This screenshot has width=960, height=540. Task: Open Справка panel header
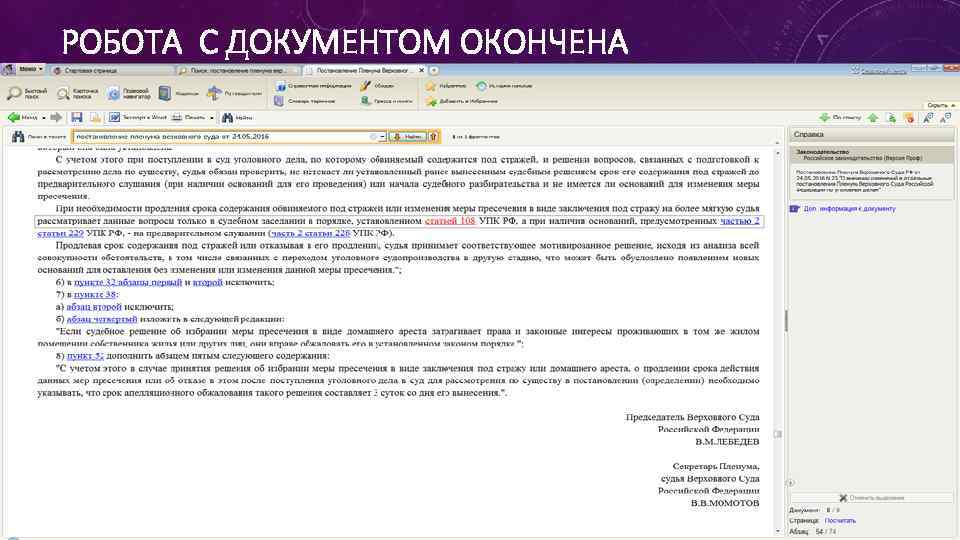click(872, 134)
